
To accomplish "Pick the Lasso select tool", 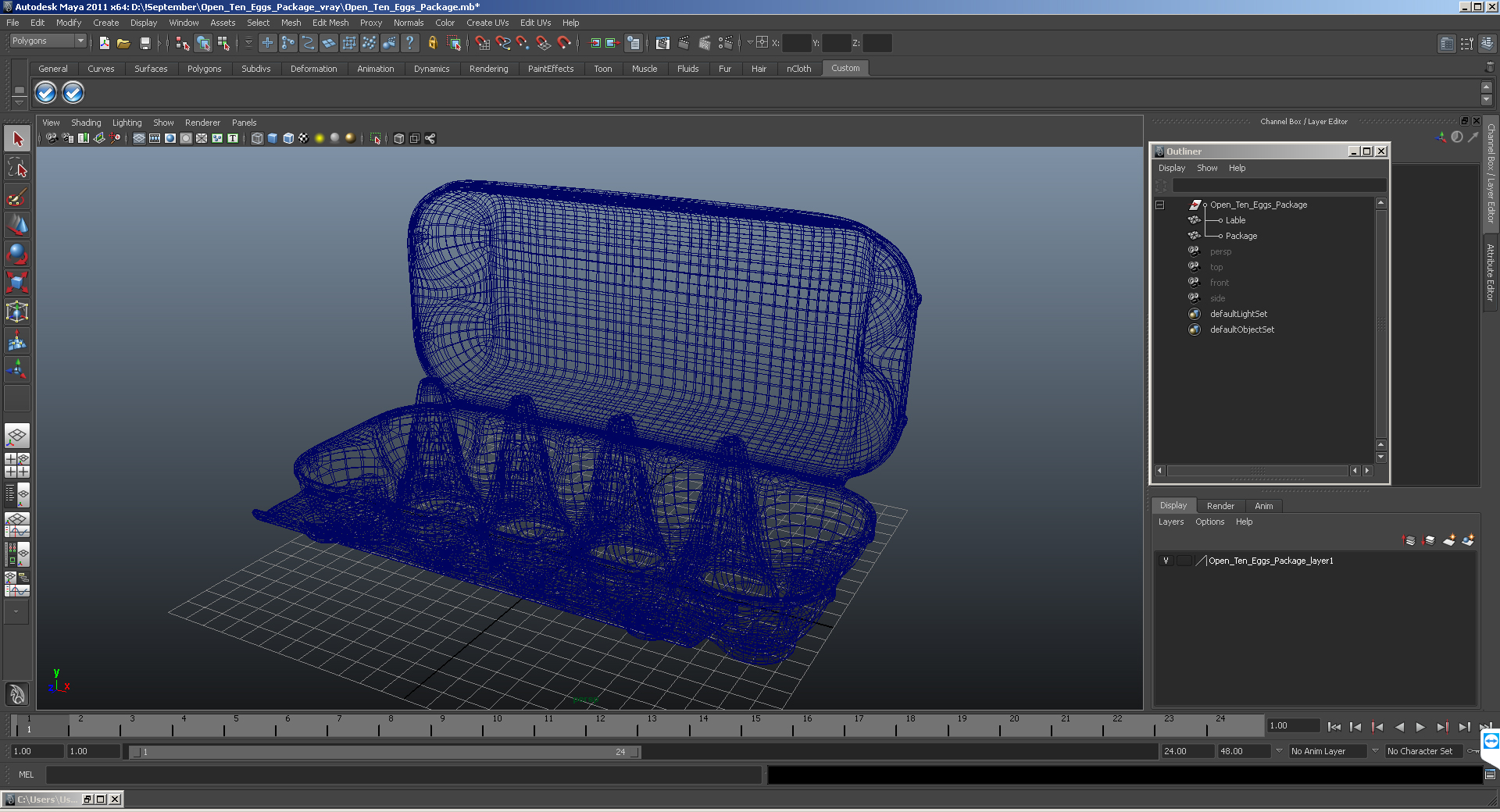I will click(17, 168).
